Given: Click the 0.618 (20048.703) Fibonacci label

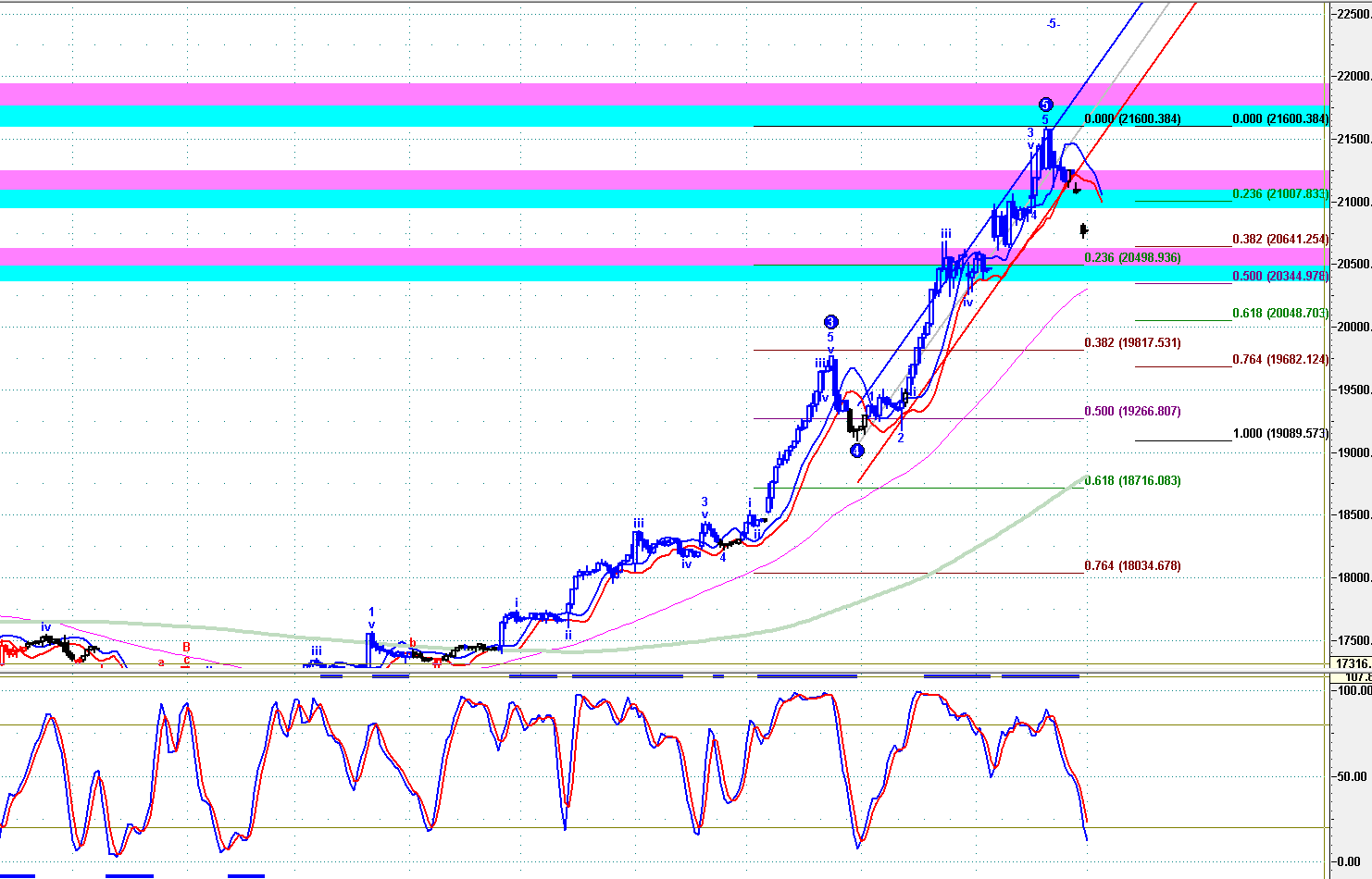Looking at the screenshot, I should click(x=1280, y=313).
